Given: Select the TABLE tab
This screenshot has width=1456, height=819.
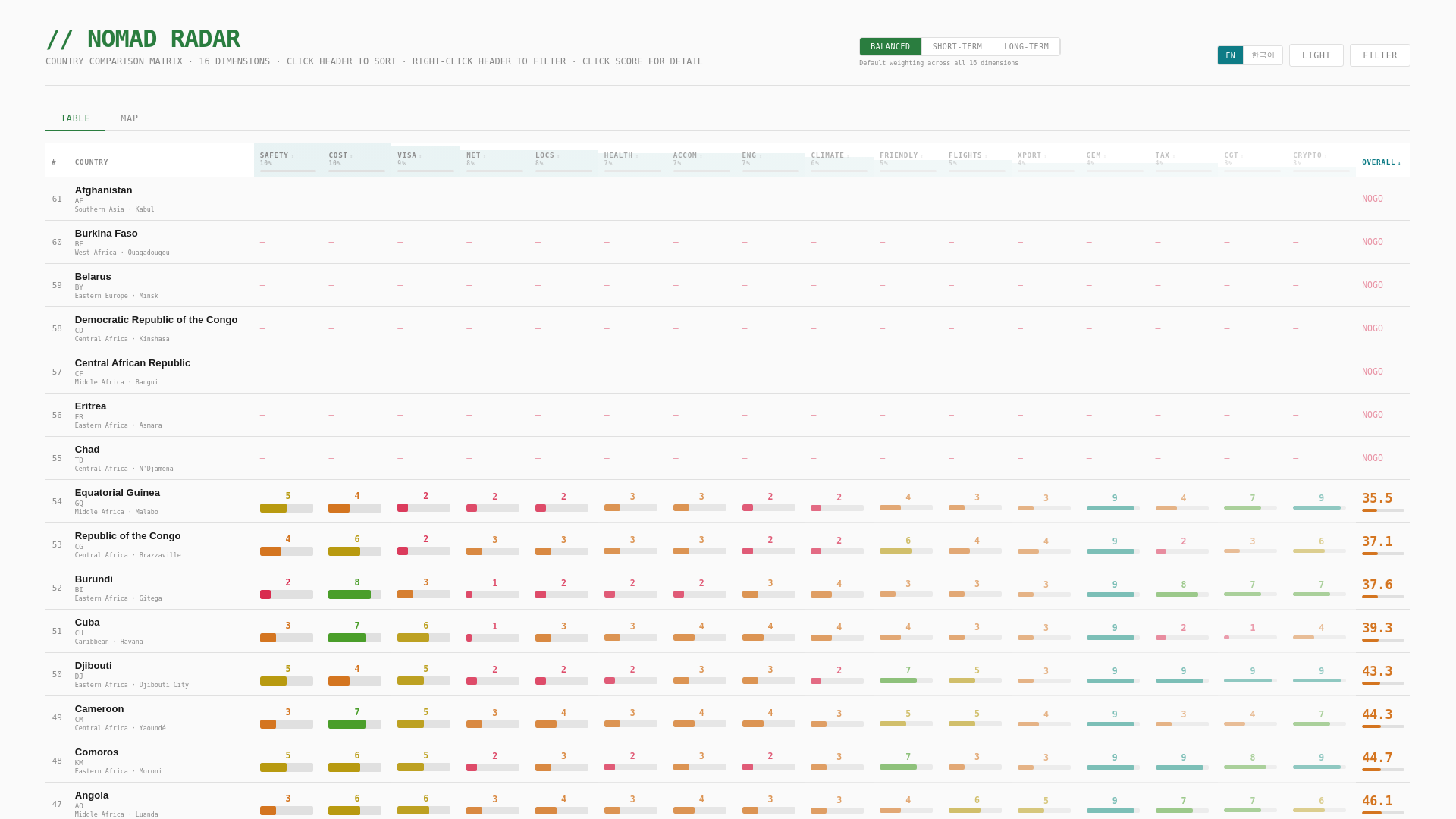Looking at the screenshot, I should pyautogui.click(x=75, y=118).
